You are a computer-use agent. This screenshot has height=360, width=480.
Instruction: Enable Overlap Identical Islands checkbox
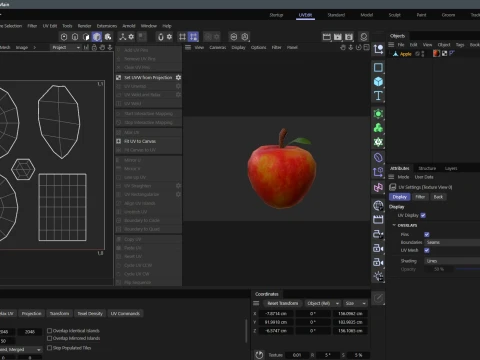click(49, 331)
